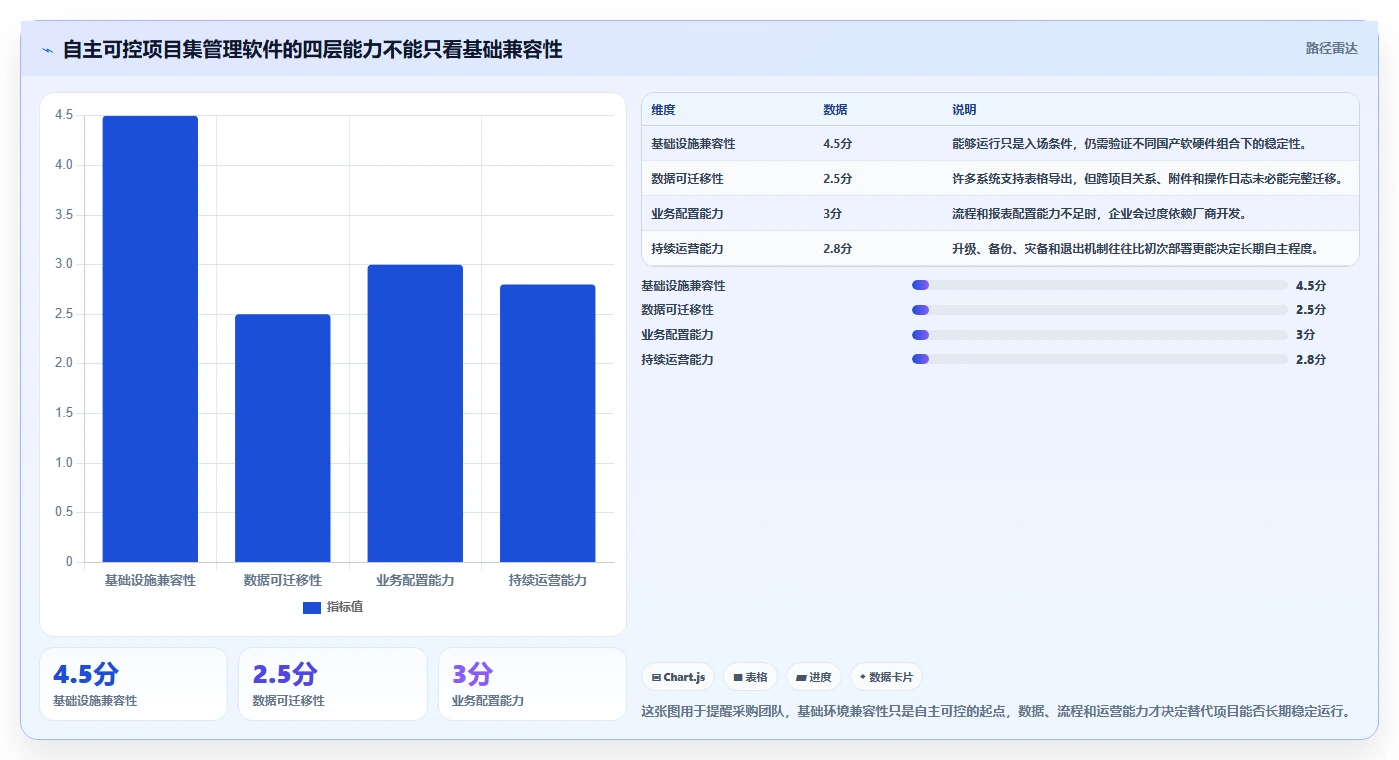Viewport: 1399px width, 760px height.
Task: Open the 2.5分 数据可迁移性 data card
Action: click(333, 684)
